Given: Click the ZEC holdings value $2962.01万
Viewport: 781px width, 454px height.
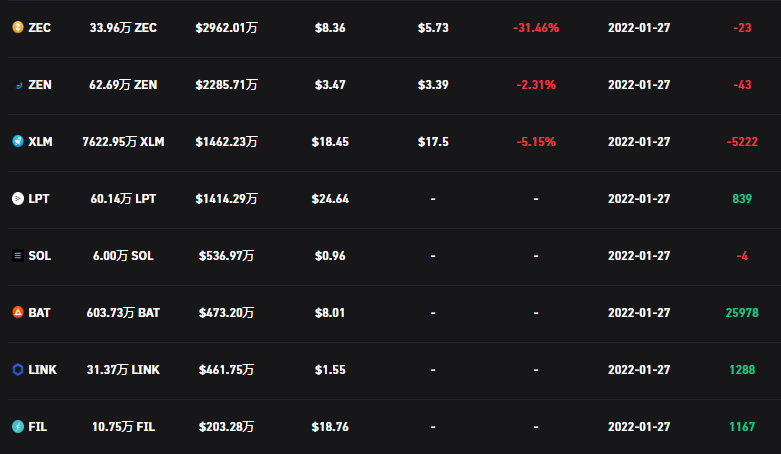Looking at the screenshot, I should [226, 28].
